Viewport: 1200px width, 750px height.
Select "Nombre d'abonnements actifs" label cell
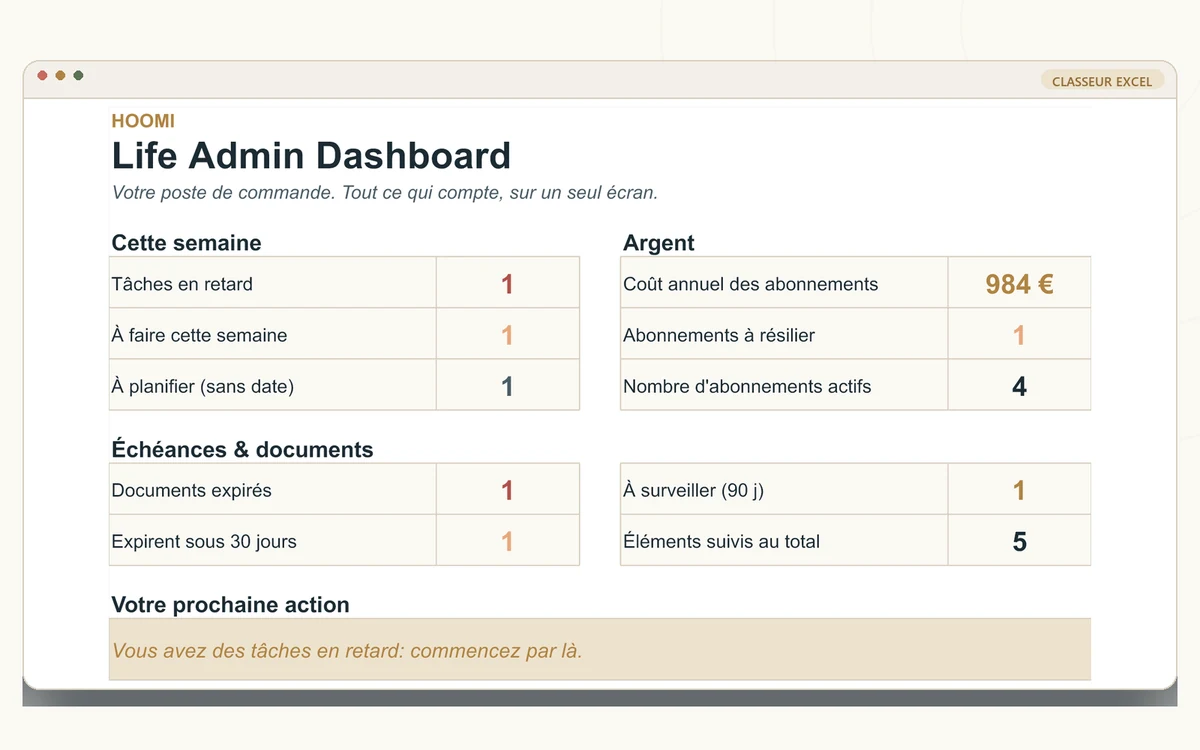tap(784, 385)
